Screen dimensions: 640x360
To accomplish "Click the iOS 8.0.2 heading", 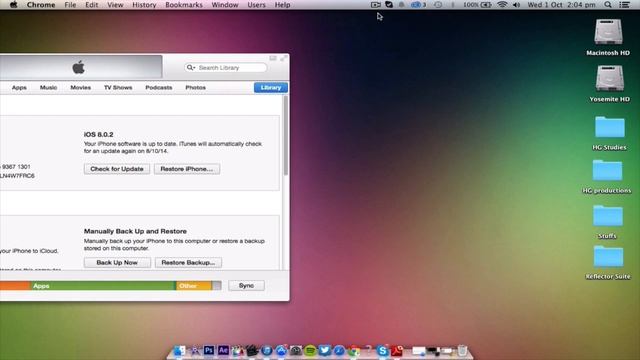I will (x=98, y=135).
